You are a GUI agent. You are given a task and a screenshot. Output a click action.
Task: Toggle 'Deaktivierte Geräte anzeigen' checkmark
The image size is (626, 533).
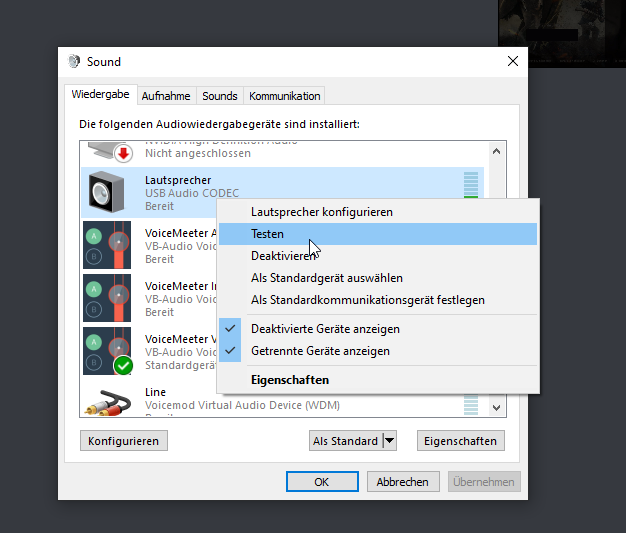point(231,329)
